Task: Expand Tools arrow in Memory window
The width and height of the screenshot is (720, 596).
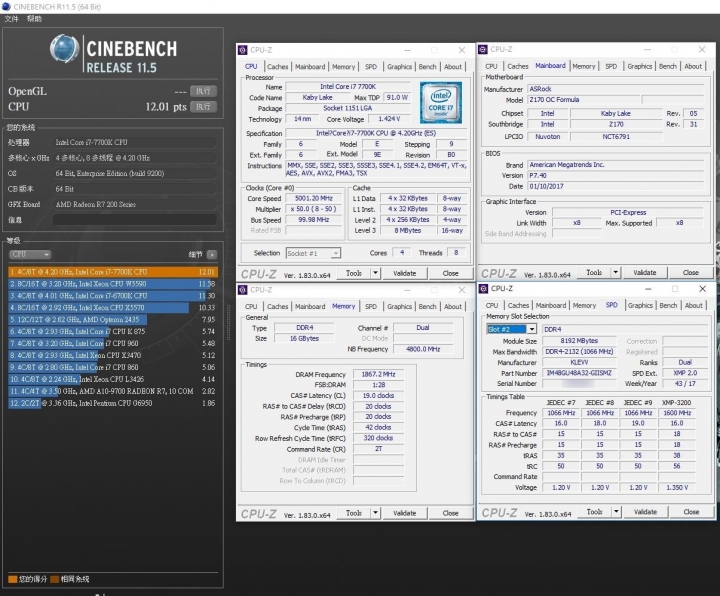Action: [375, 513]
